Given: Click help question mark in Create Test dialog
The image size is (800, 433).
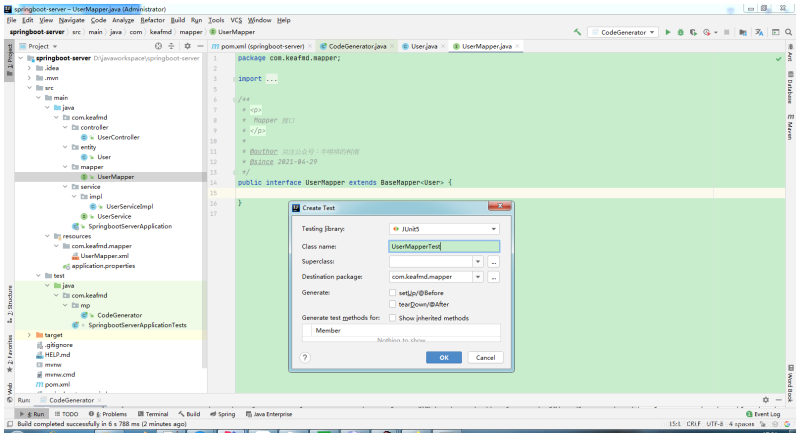Looking at the screenshot, I should click(x=305, y=358).
